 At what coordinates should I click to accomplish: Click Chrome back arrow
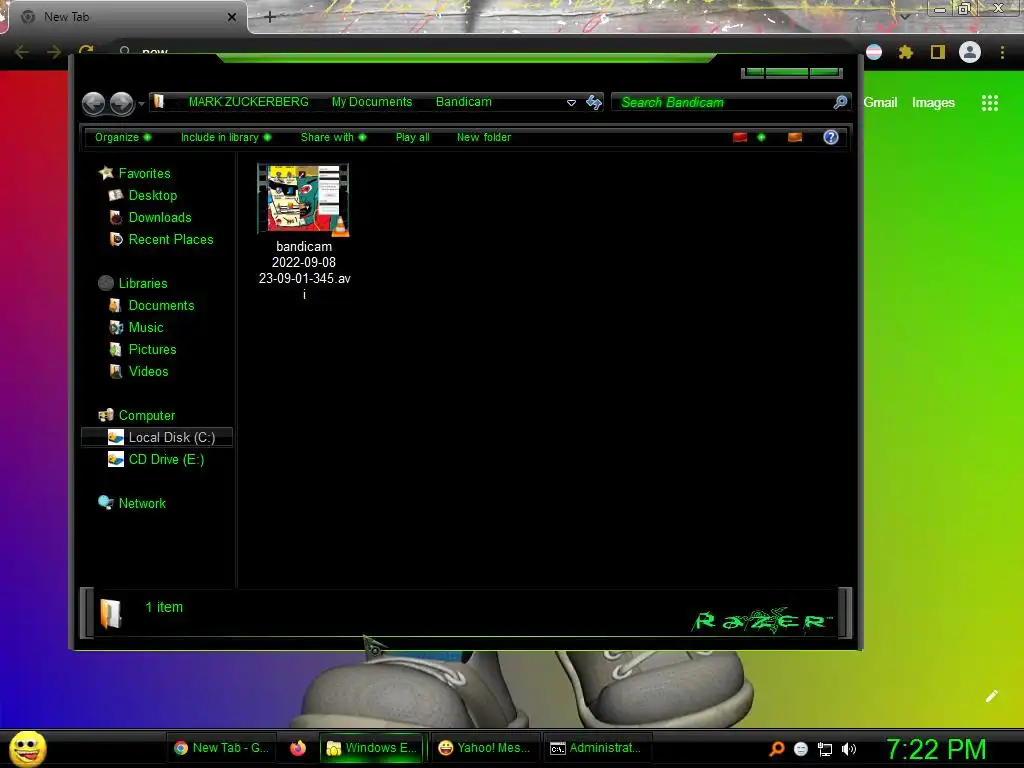pos(22,52)
